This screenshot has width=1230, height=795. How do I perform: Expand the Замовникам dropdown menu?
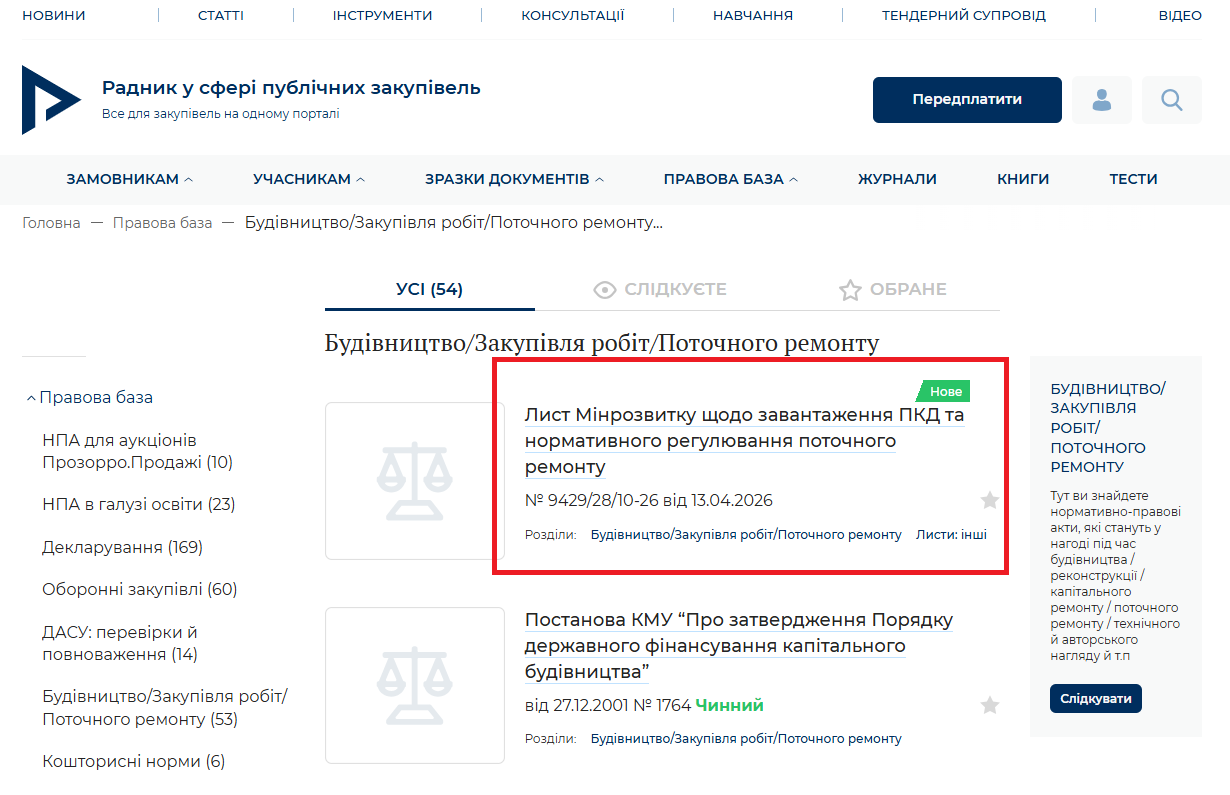point(129,179)
